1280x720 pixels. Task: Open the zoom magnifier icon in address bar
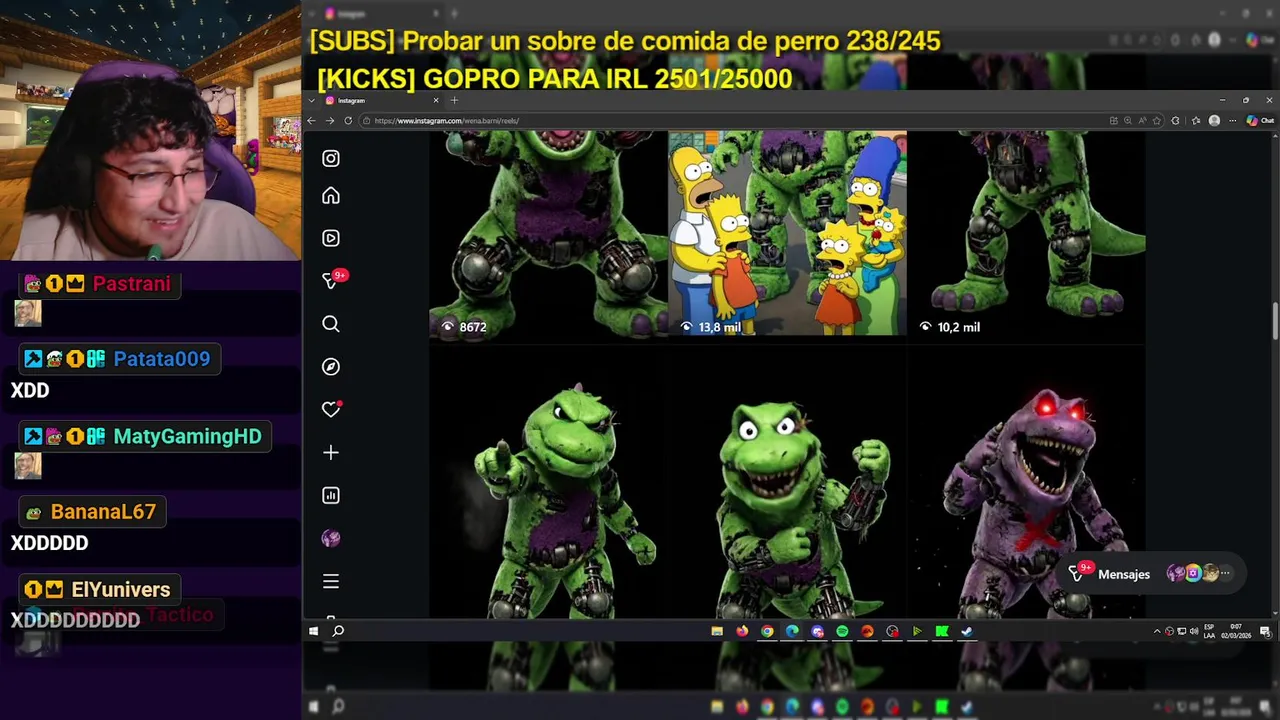tap(1128, 120)
